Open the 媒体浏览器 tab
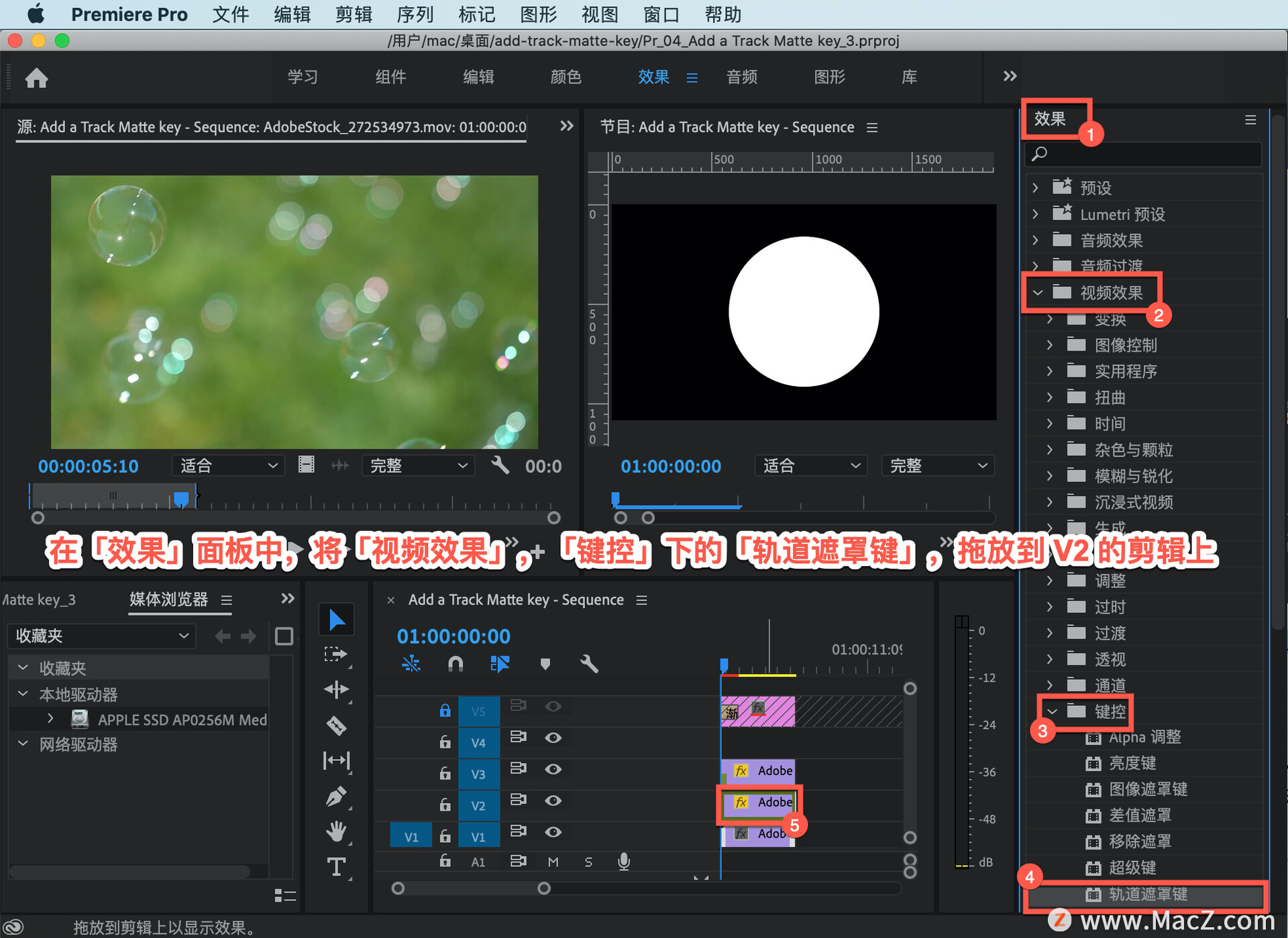 click(x=168, y=599)
